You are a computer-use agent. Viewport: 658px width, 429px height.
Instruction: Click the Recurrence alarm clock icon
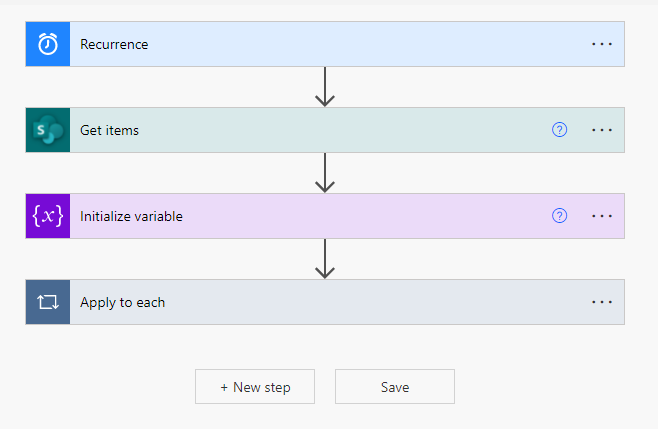(x=48, y=44)
